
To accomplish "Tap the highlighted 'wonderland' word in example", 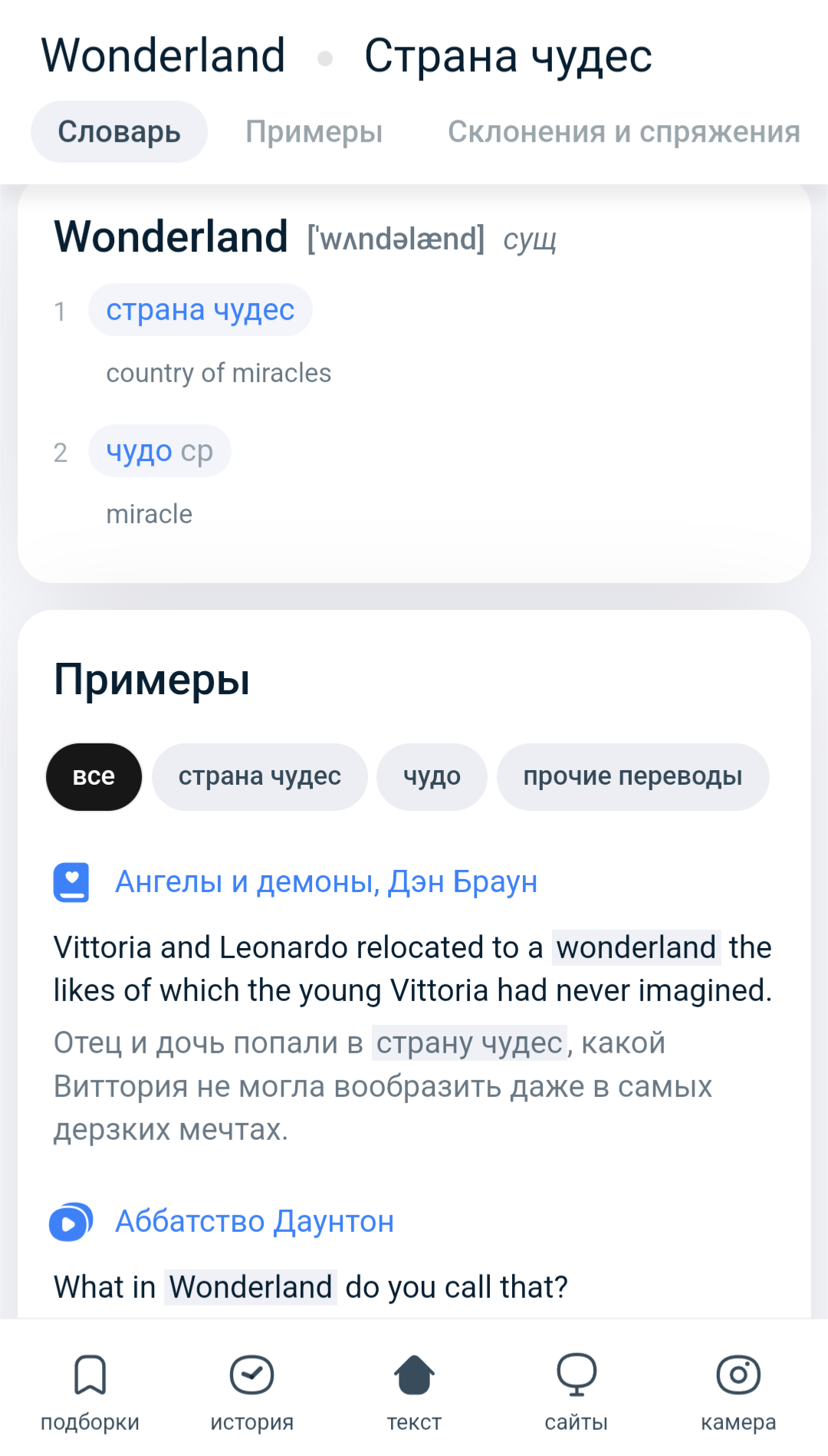I will 636,947.
